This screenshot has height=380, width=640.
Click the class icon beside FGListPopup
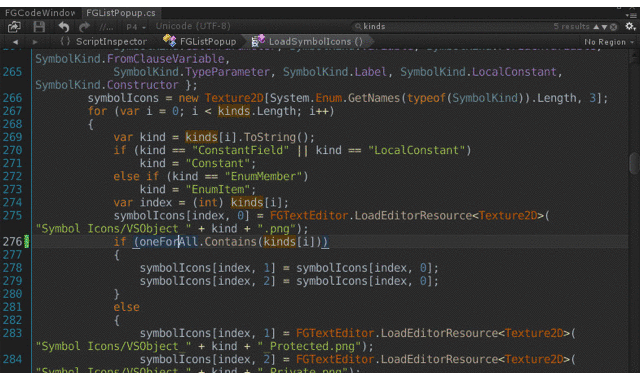169,40
